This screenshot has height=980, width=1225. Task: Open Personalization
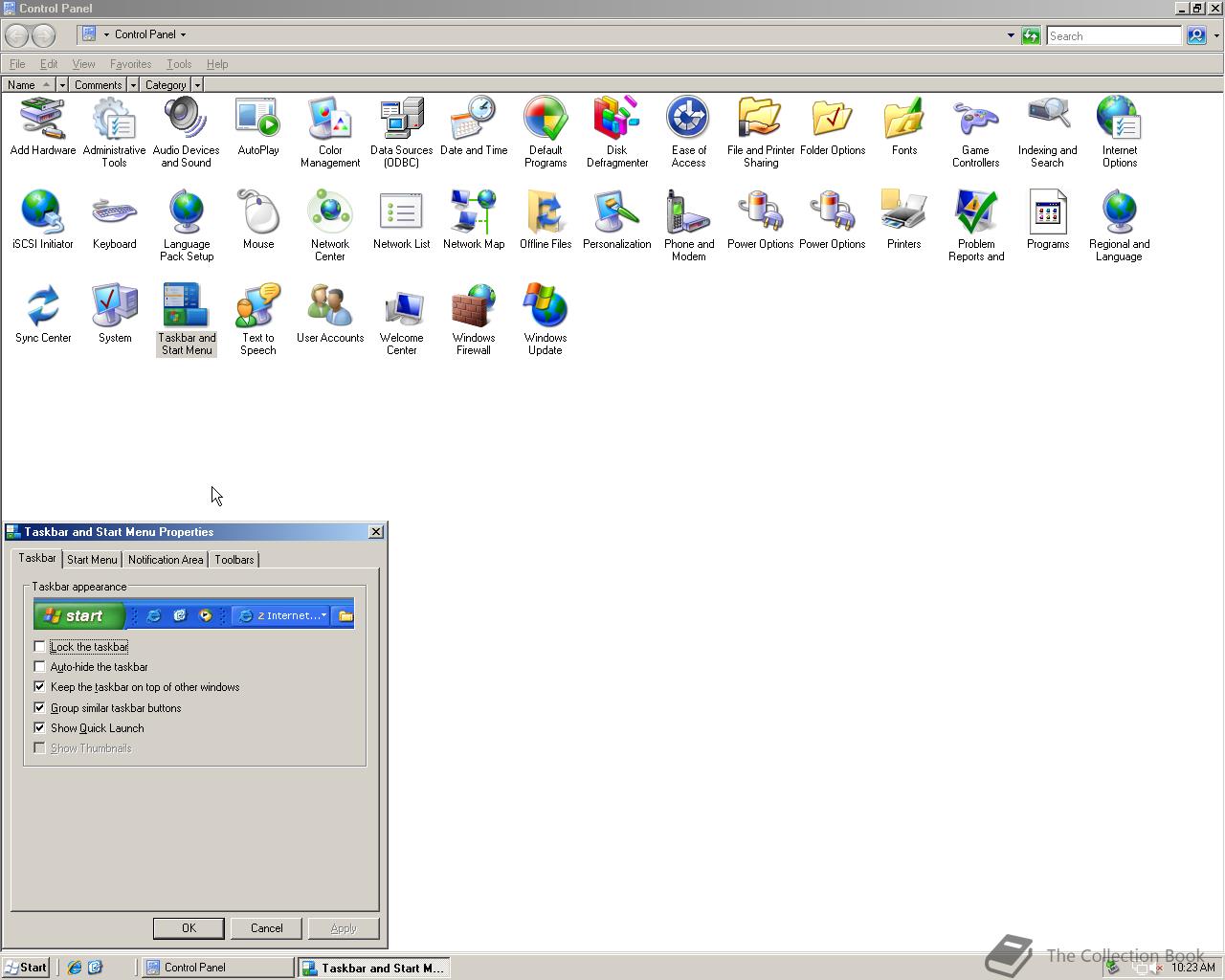[617, 220]
